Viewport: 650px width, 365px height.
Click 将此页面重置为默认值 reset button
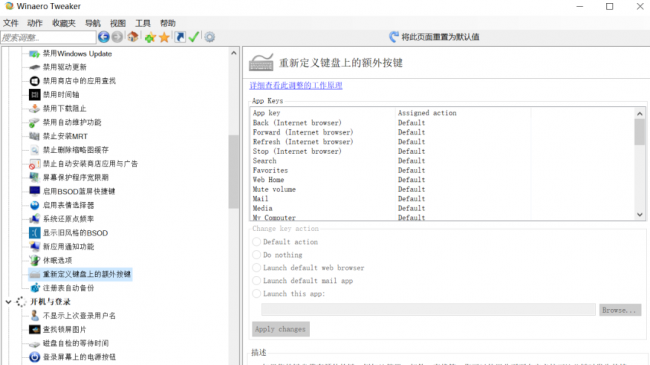tap(434, 37)
